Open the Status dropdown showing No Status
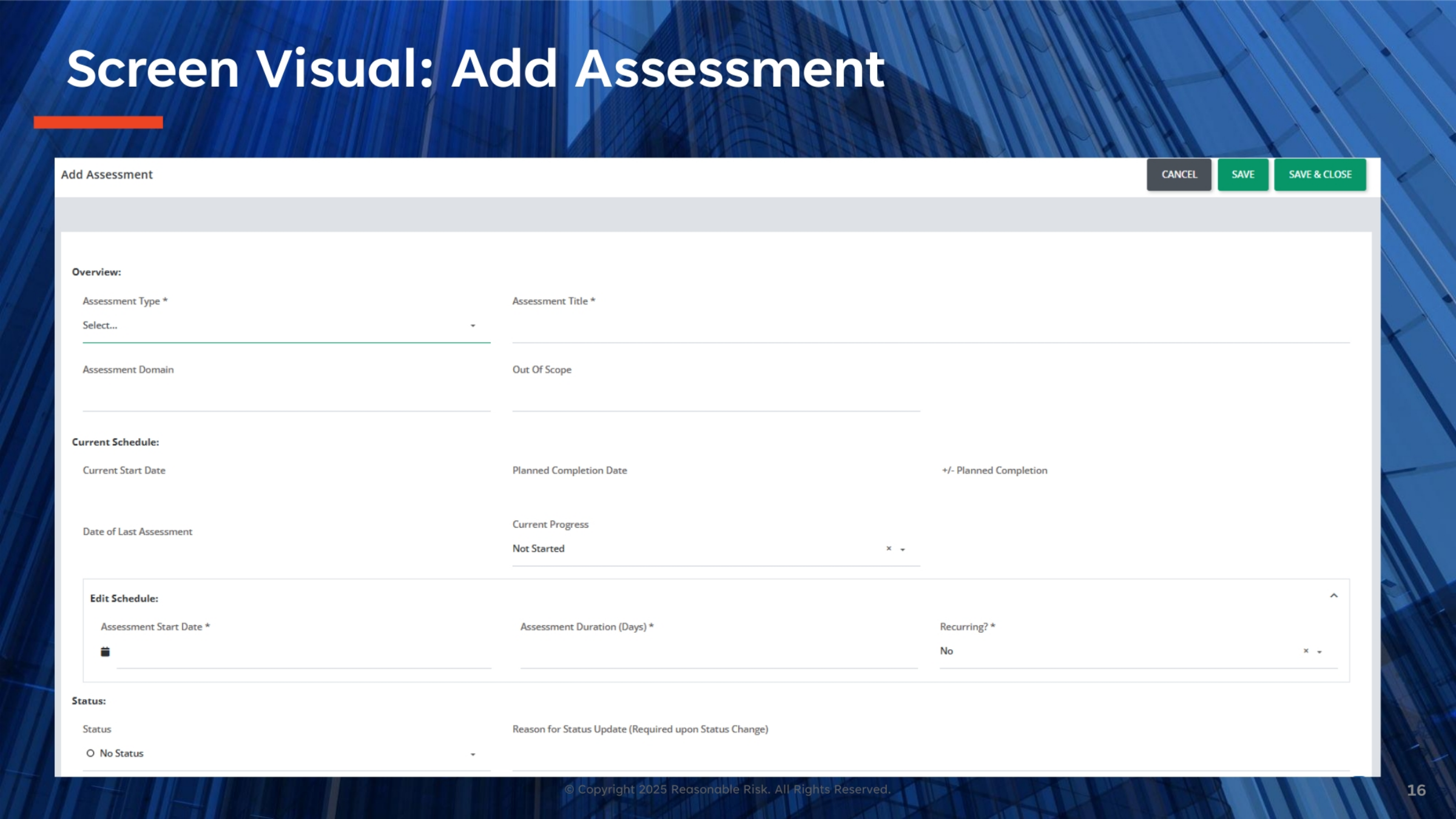Image resolution: width=1456 pixels, height=819 pixels. tap(286, 753)
